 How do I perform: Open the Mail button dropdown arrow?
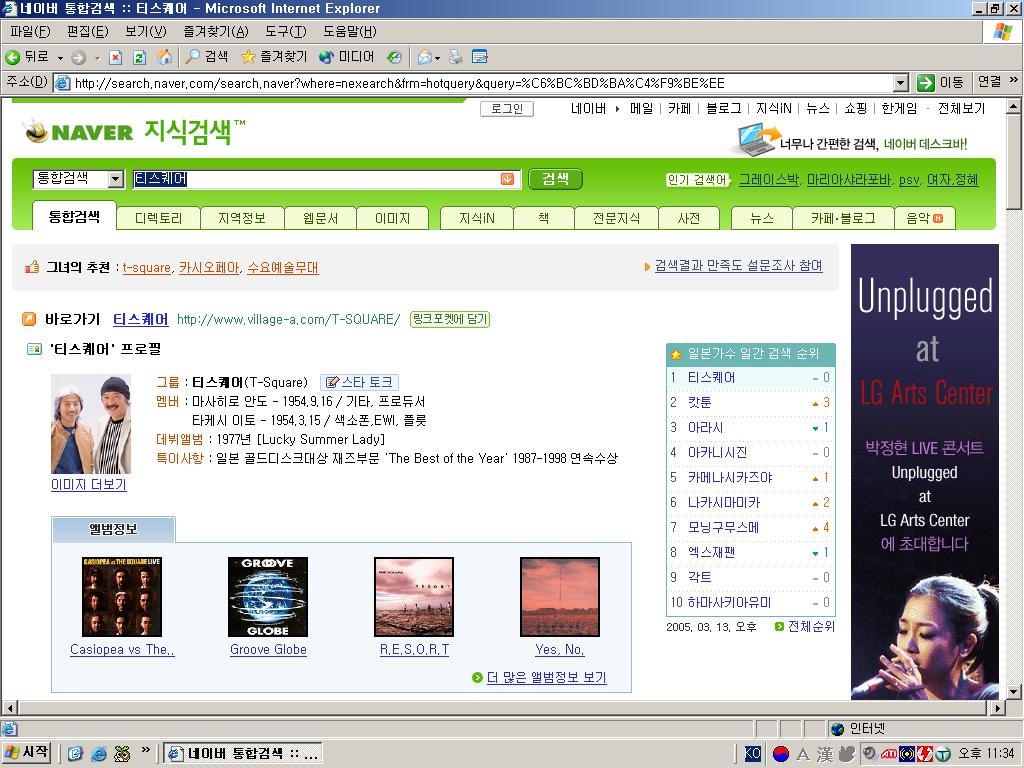pos(437,58)
